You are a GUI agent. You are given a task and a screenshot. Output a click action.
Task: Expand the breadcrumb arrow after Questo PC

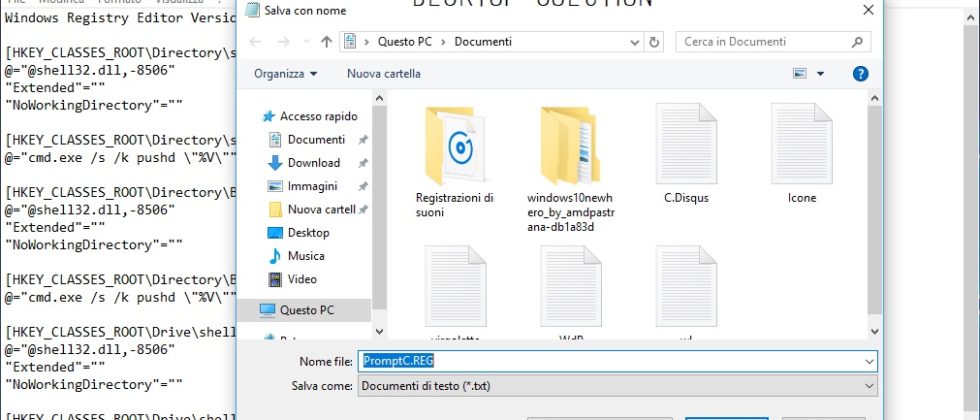[444, 42]
